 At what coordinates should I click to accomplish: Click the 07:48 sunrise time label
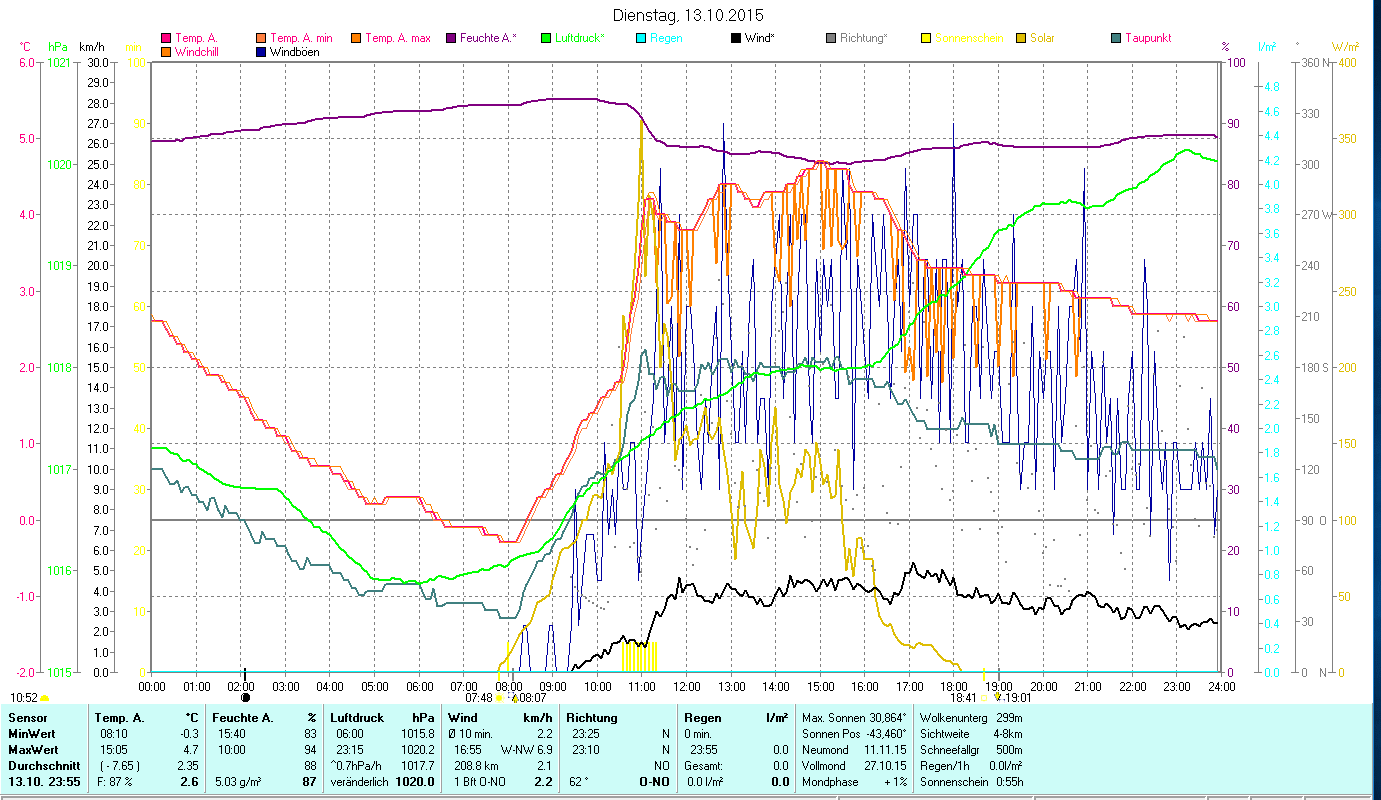tap(479, 698)
